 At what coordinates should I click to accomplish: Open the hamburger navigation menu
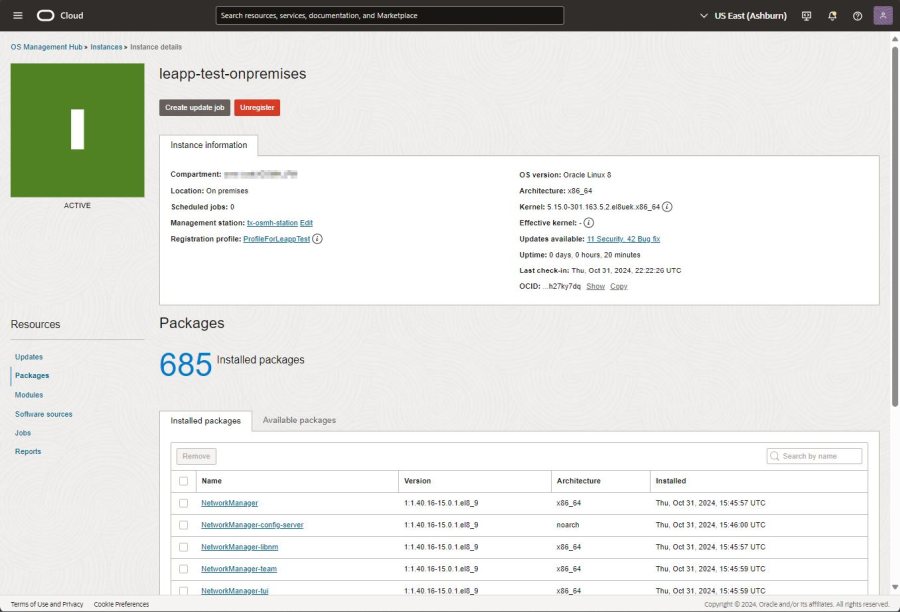click(x=18, y=16)
